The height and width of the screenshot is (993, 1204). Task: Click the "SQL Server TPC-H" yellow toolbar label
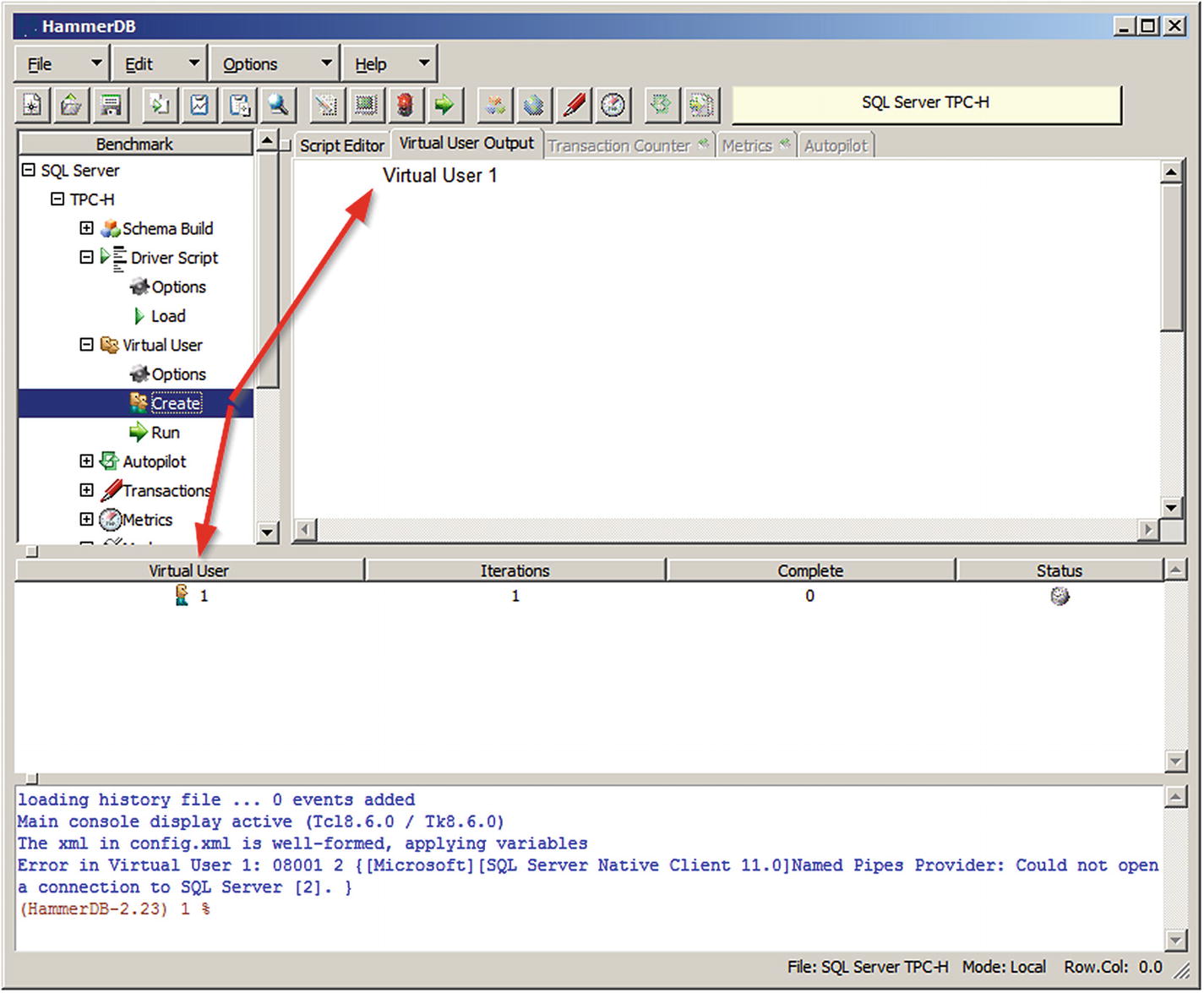926,103
